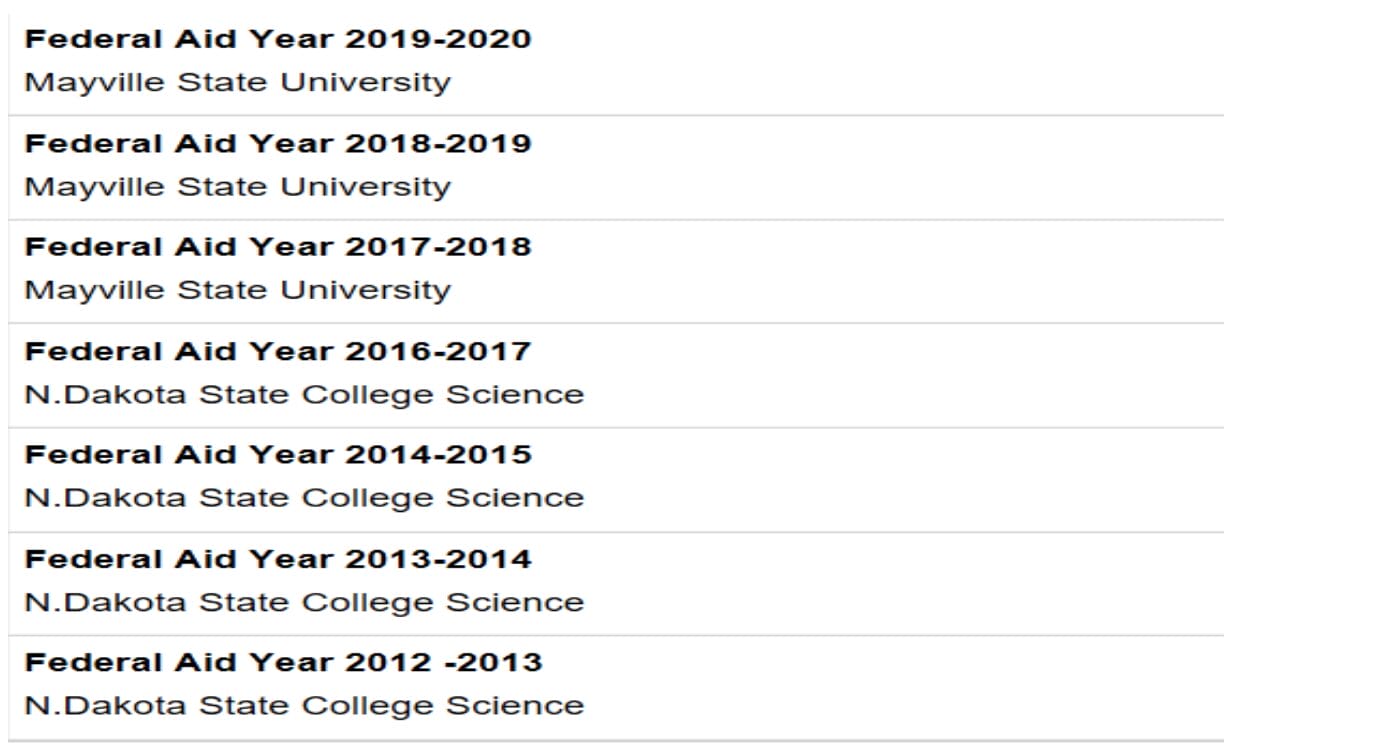This screenshot has width=1396, height=750.
Task: Select the latest N.Dakota State College year
Action: 277,351
